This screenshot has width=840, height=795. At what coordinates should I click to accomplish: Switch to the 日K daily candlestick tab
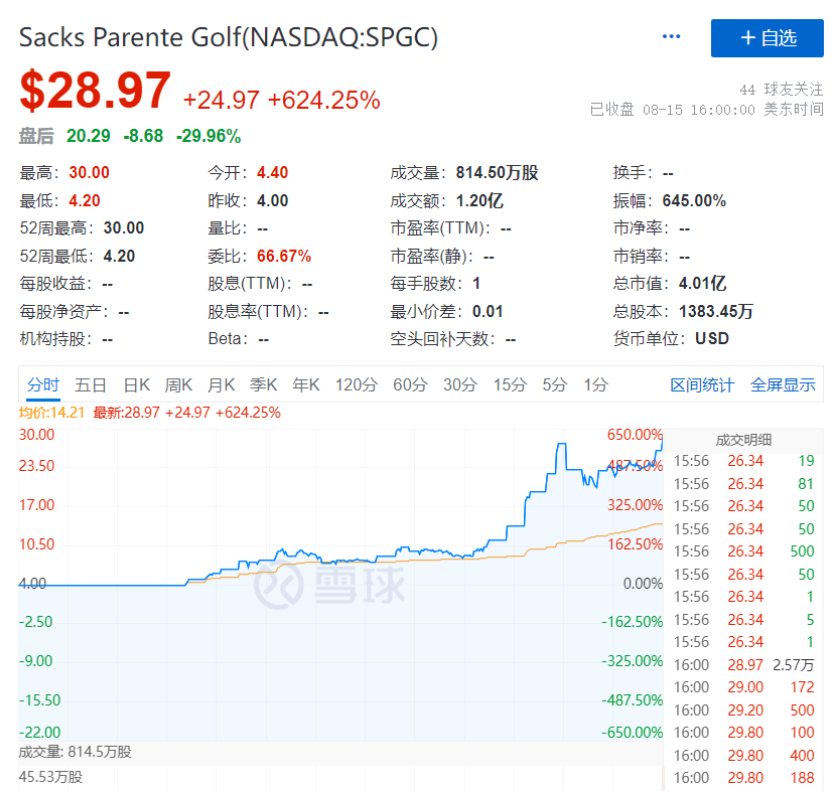pyautogui.click(x=136, y=385)
